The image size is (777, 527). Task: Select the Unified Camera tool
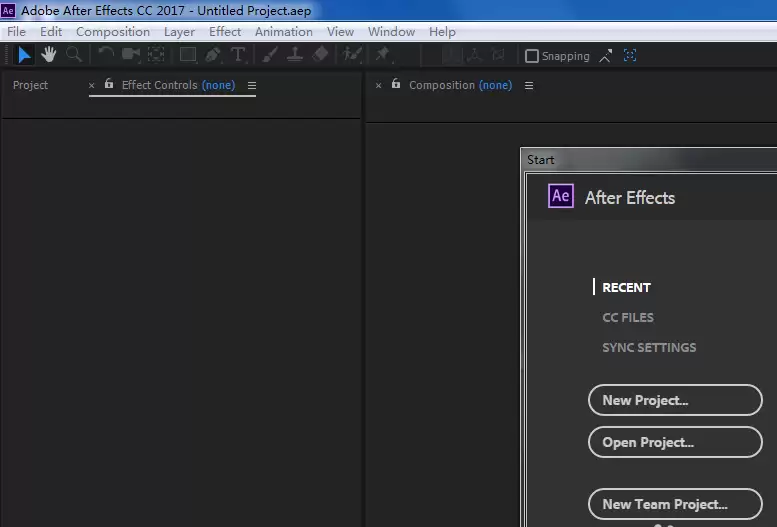point(131,55)
